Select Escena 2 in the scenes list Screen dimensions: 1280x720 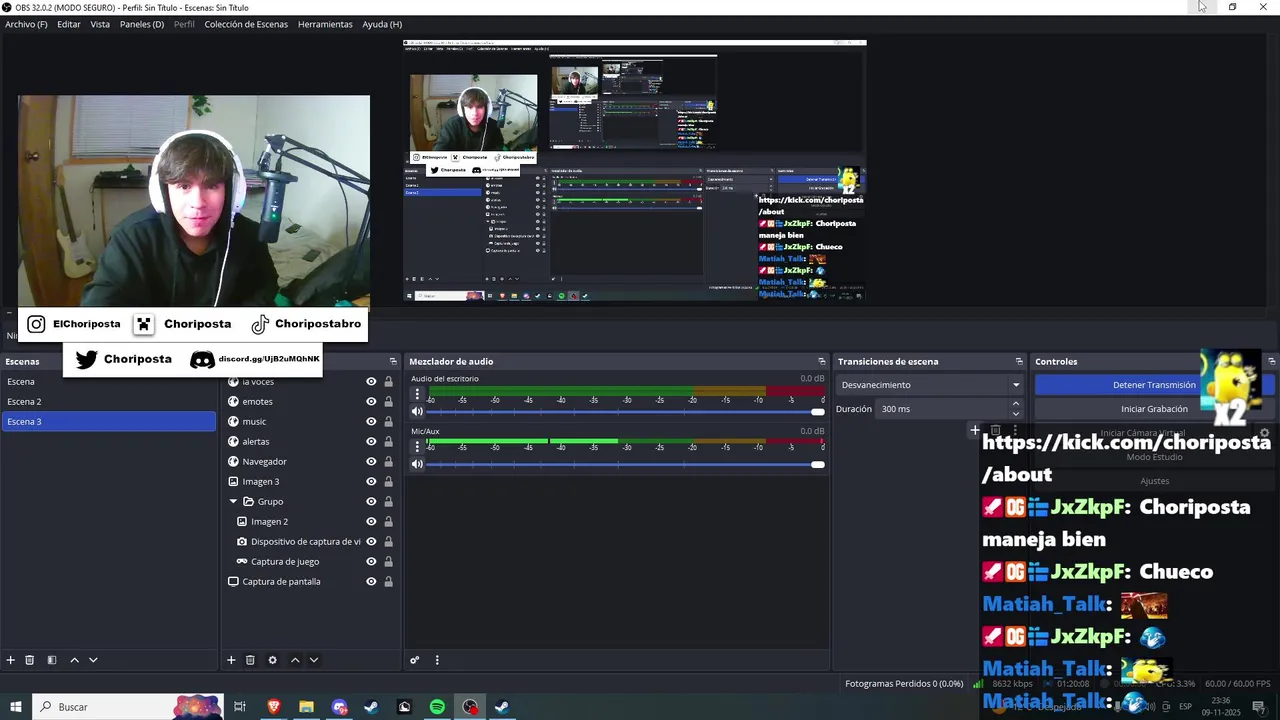click(108, 401)
